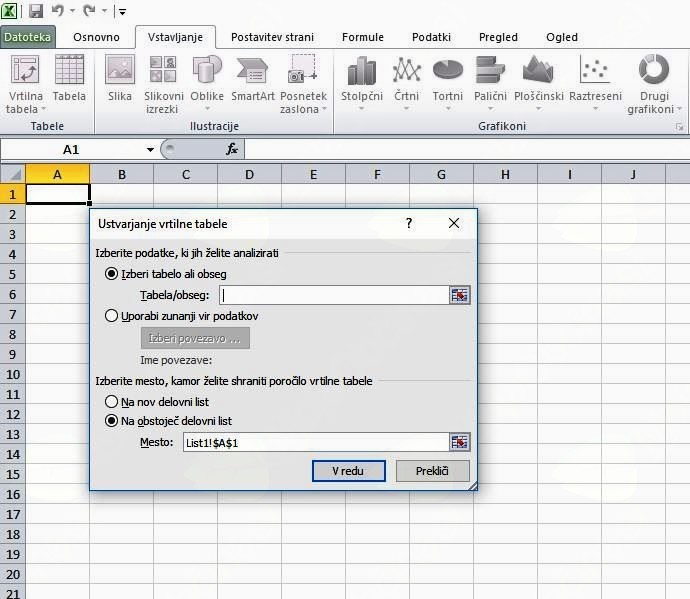Select 'Izberi tabelo ali obseg' radio button
This screenshot has height=599, width=690.
coord(112,274)
